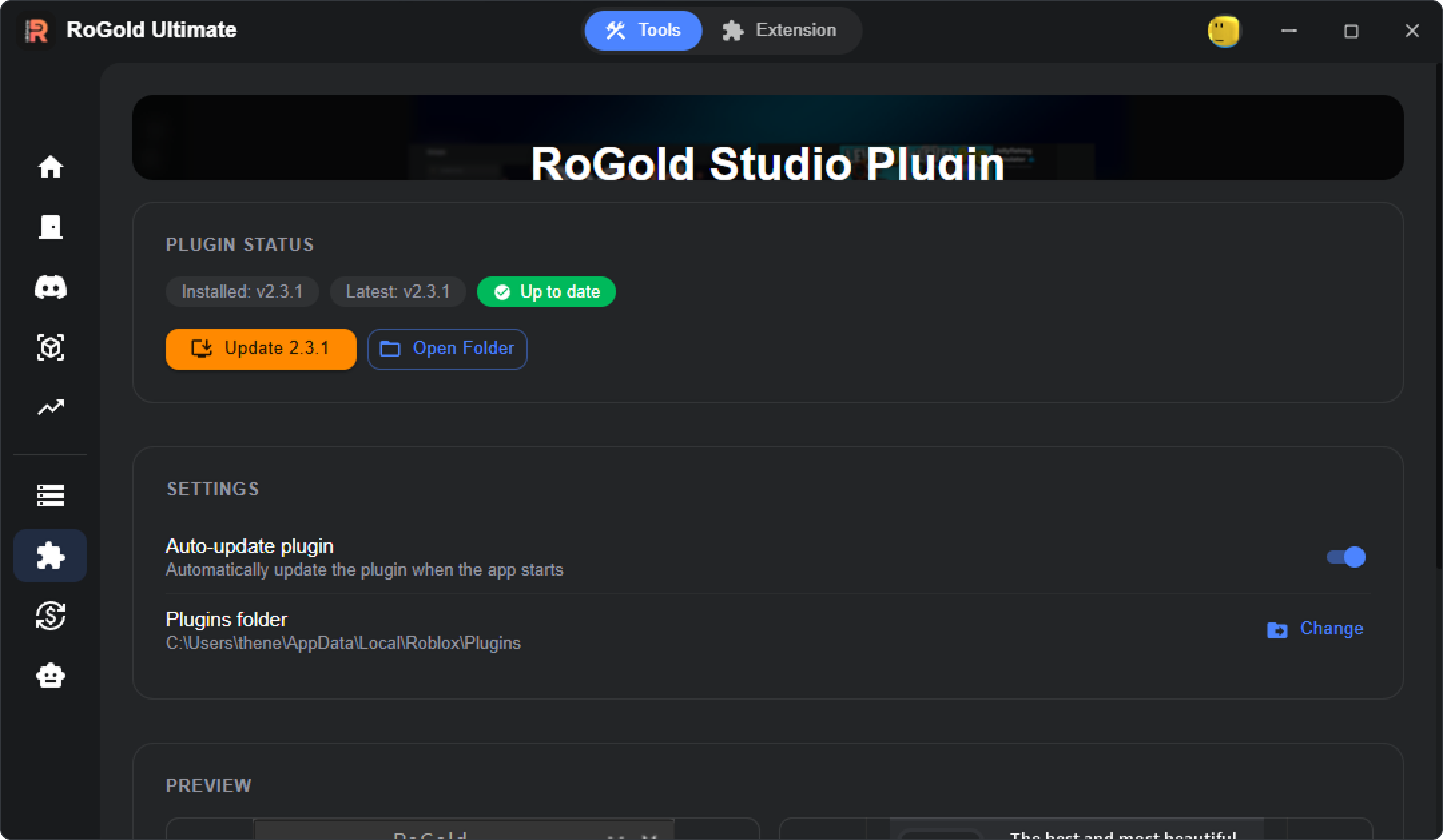Select the cube scan sidebar icon
The image size is (1443, 840).
[x=51, y=347]
